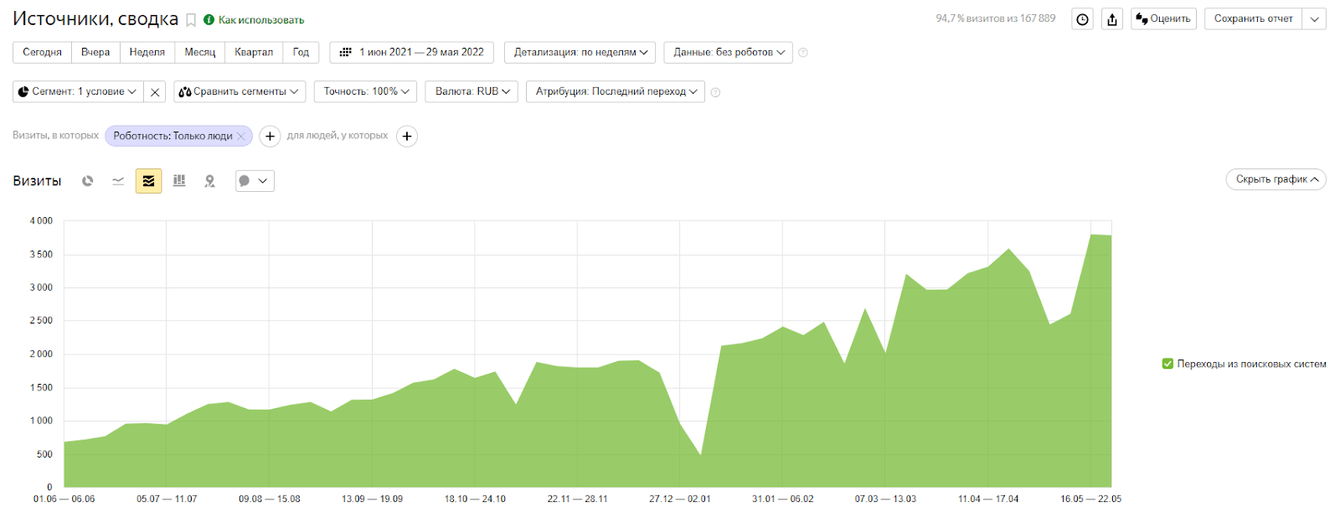Screen dimensions: 1340x528
Task: Select the Квартал period tab
Action: [253, 52]
